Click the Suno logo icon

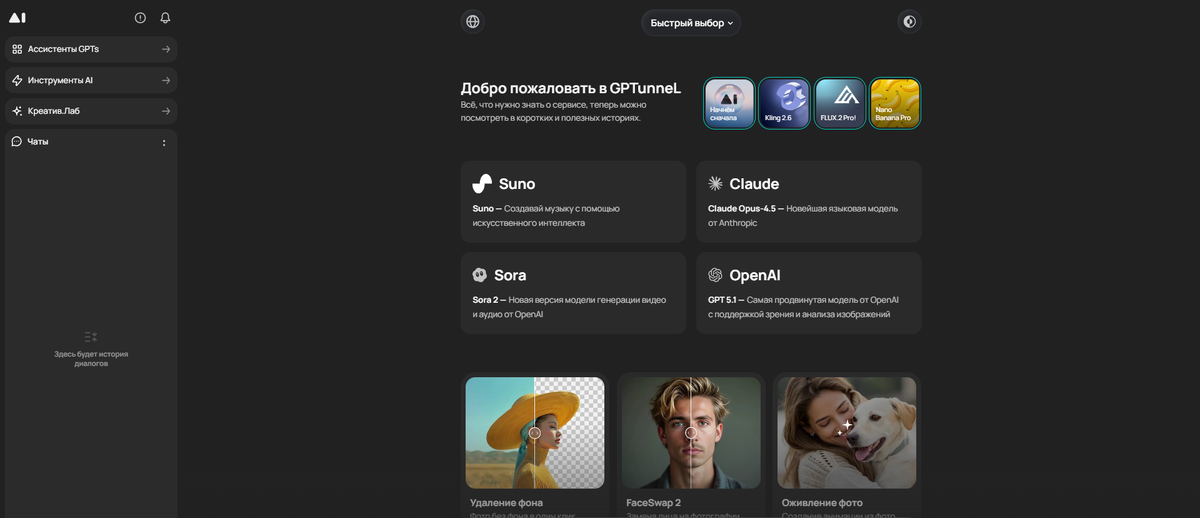[482, 184]
